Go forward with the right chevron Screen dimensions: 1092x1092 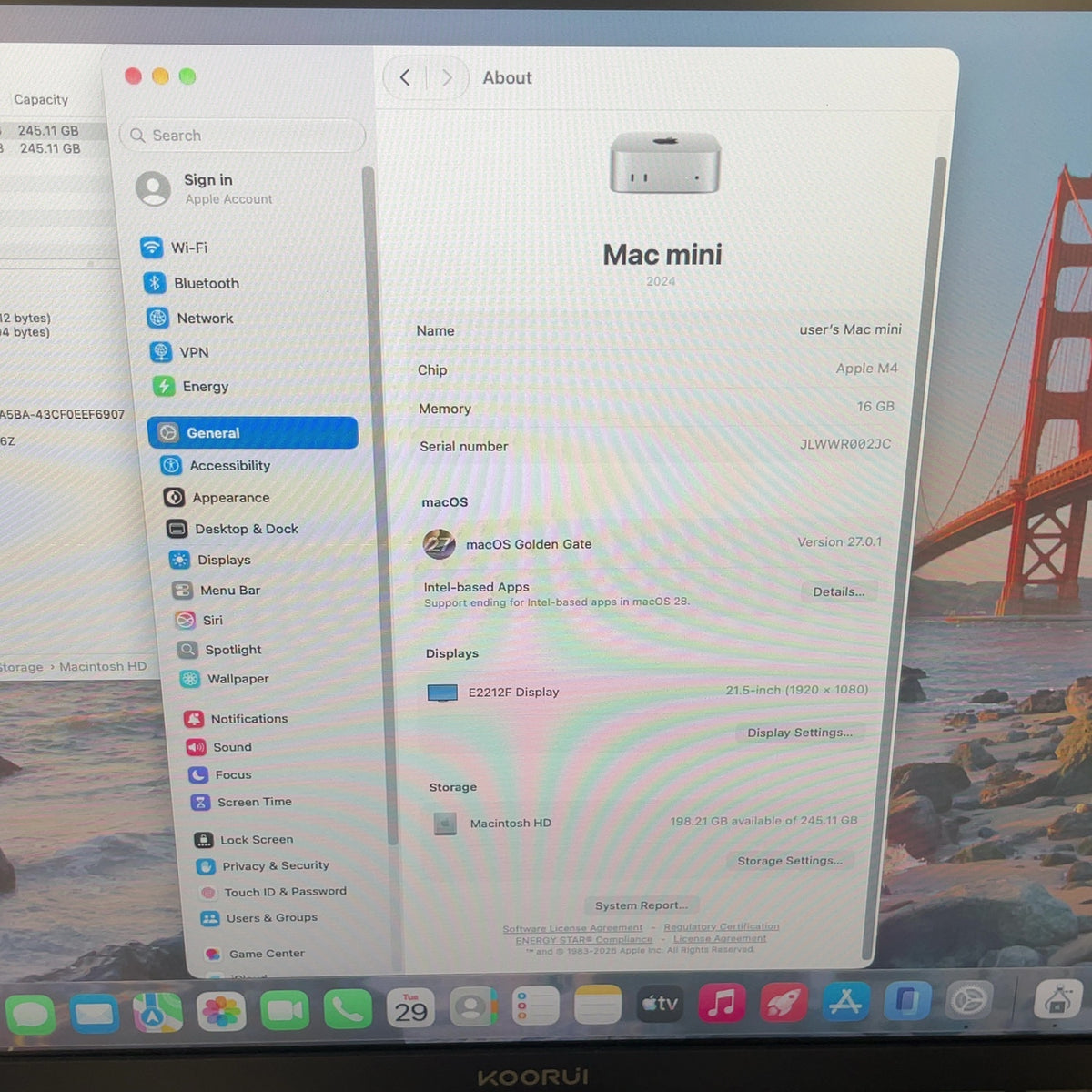(447, 78)
